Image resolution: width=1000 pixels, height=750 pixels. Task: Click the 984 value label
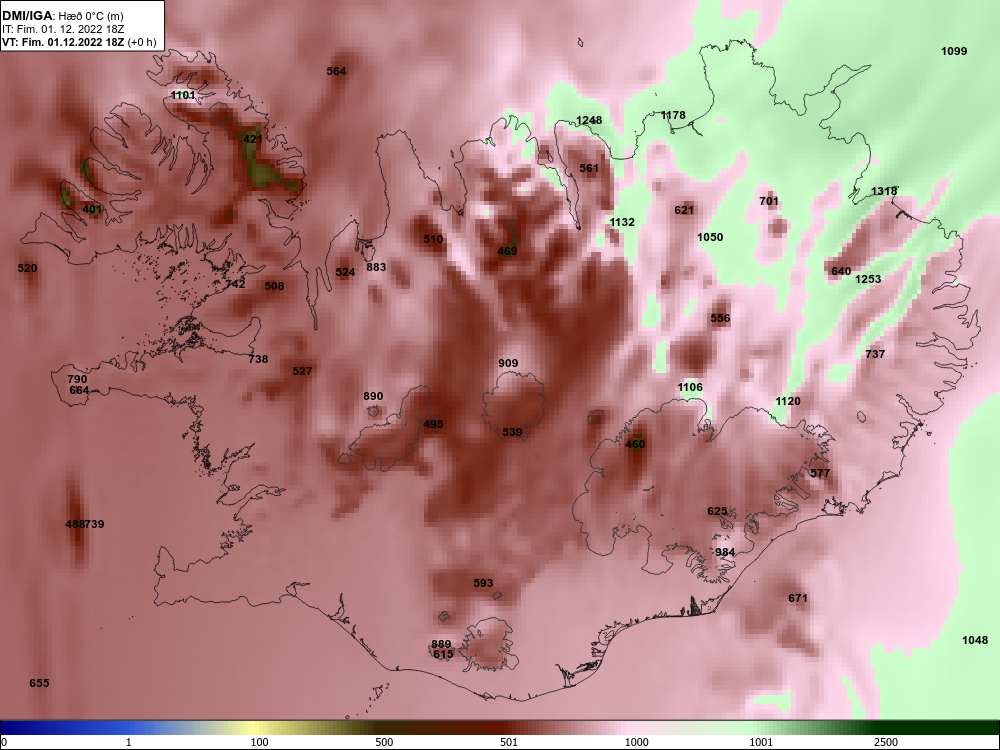(x=725, y=552)
